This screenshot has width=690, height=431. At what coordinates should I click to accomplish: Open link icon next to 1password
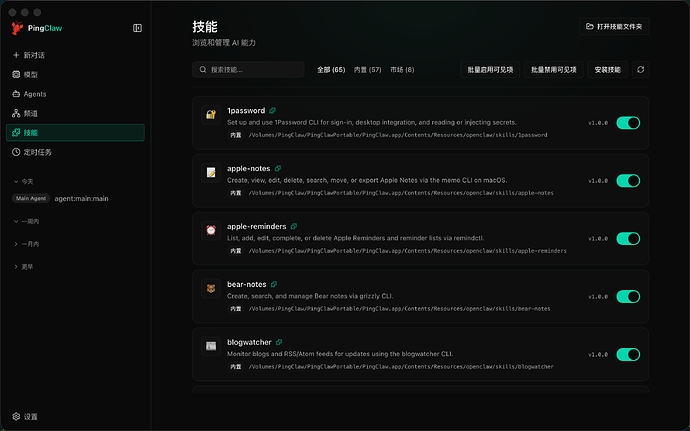[x=272, y=111]
